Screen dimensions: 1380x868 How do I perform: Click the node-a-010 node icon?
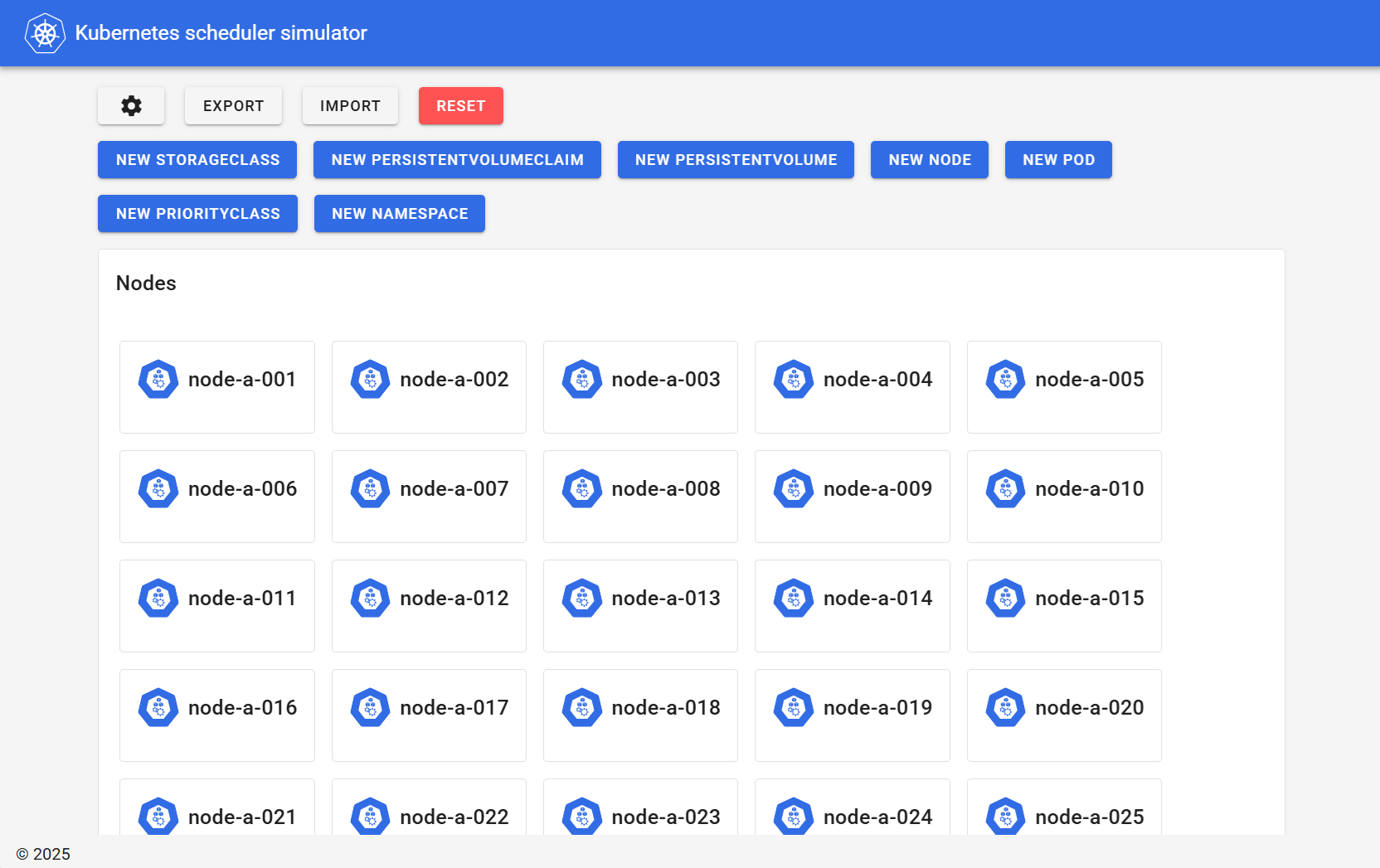click(1006, 489)
